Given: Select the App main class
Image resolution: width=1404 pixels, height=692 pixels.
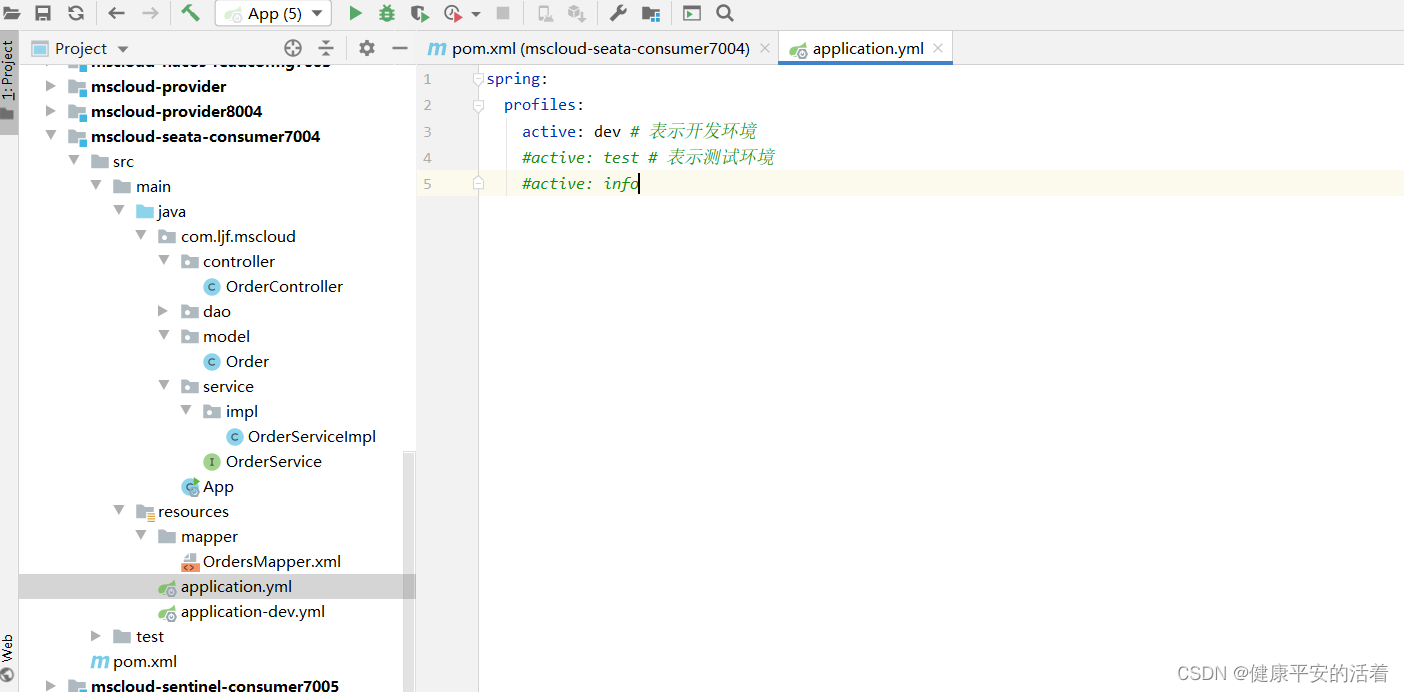Looking at the screenshot, I should (x=208, y=487).
